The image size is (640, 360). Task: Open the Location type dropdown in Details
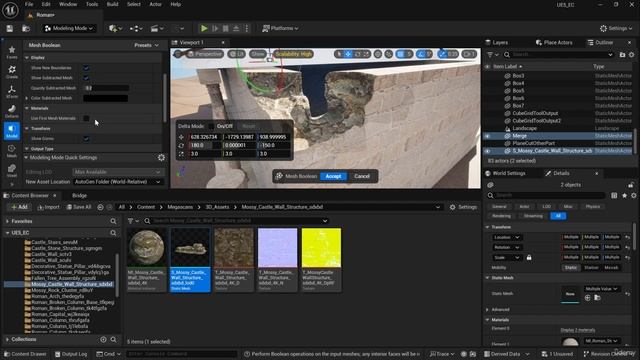(506, 237)
